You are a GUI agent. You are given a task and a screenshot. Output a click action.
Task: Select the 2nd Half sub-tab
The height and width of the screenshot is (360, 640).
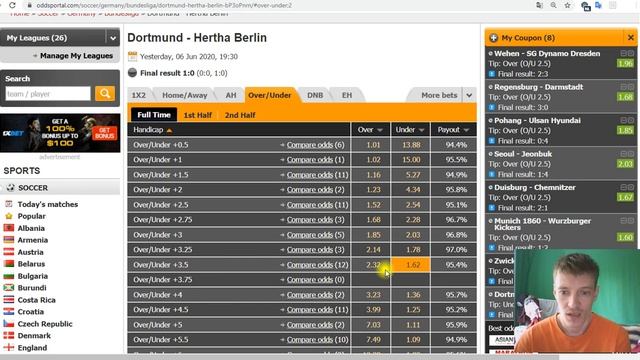pyautogui.click(x=240, y=115)
